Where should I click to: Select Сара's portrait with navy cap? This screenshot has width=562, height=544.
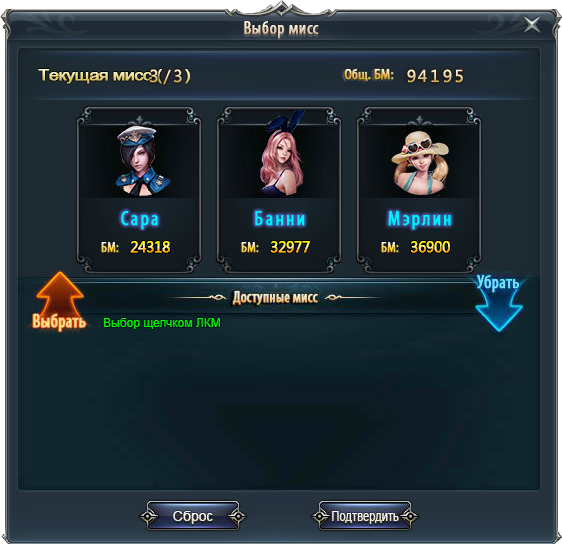[x=142, y=161]
